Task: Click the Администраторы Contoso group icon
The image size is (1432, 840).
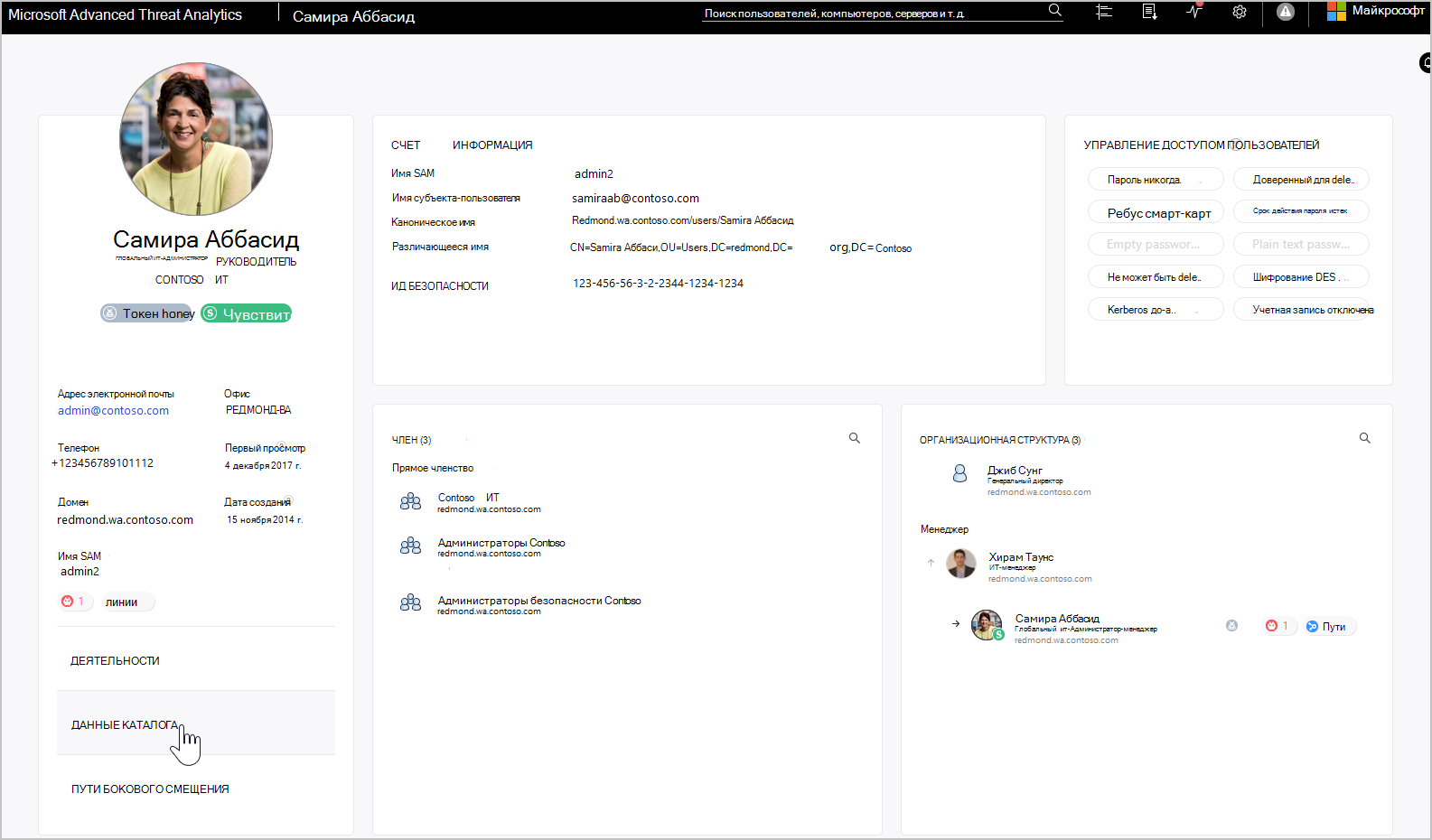Action: [x=410, y=546]
